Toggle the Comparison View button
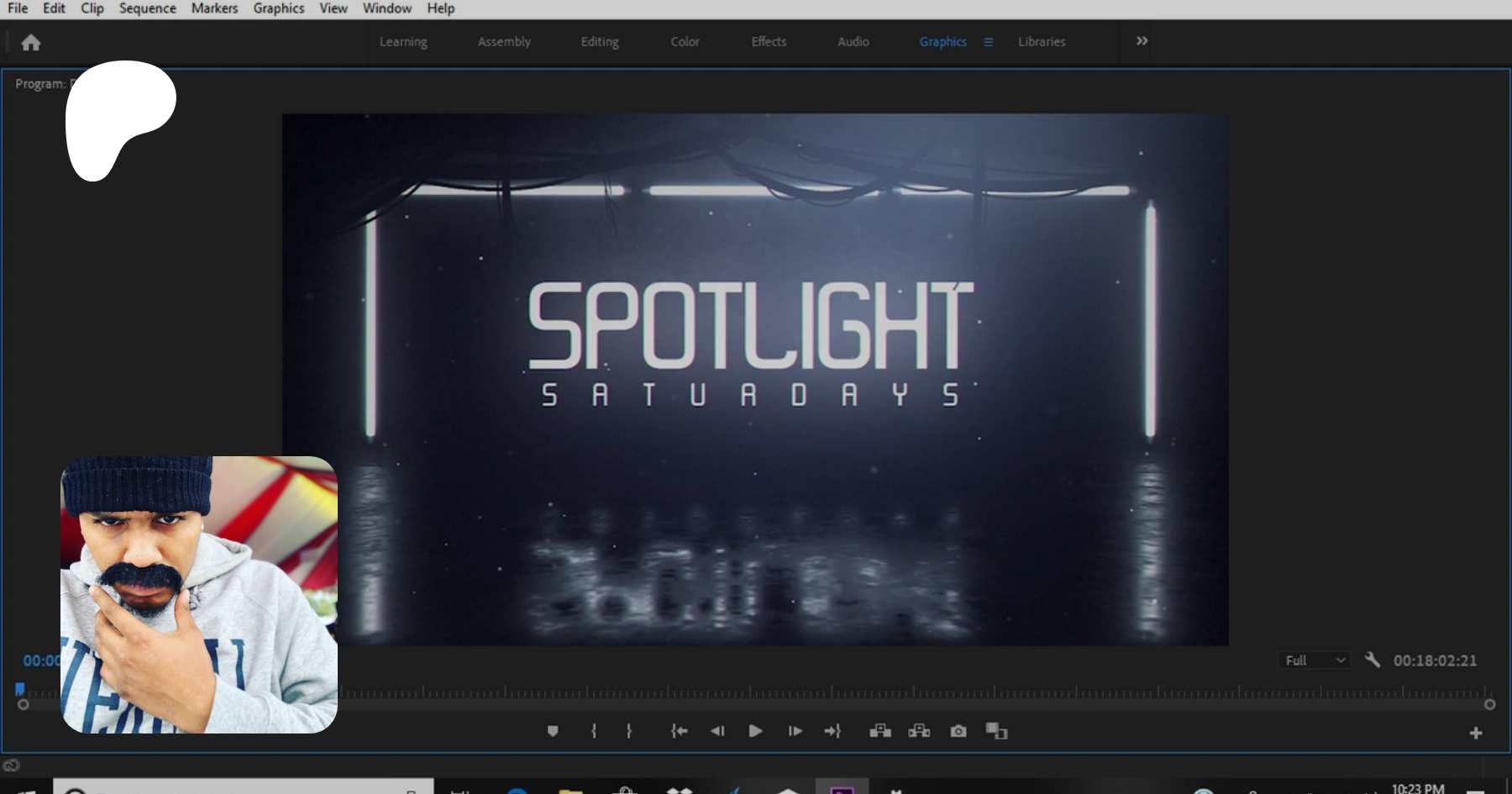Viewport: 1512px width, 794px height. [996, 731]
